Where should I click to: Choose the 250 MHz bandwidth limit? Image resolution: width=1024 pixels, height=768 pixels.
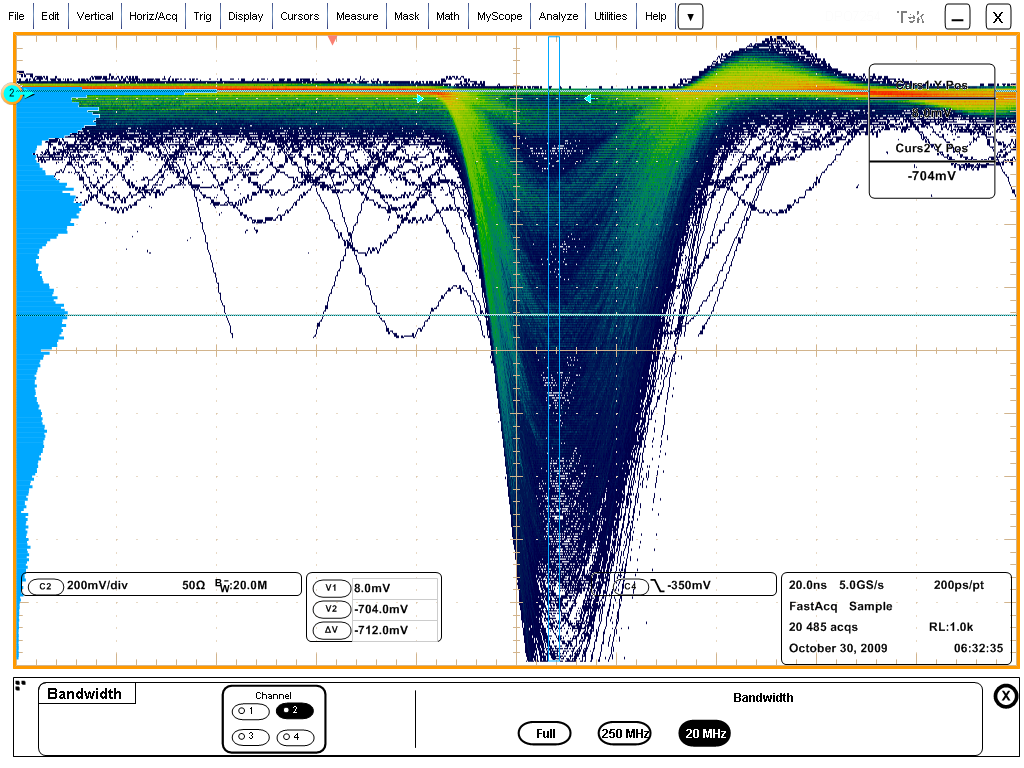pos(625,734)
